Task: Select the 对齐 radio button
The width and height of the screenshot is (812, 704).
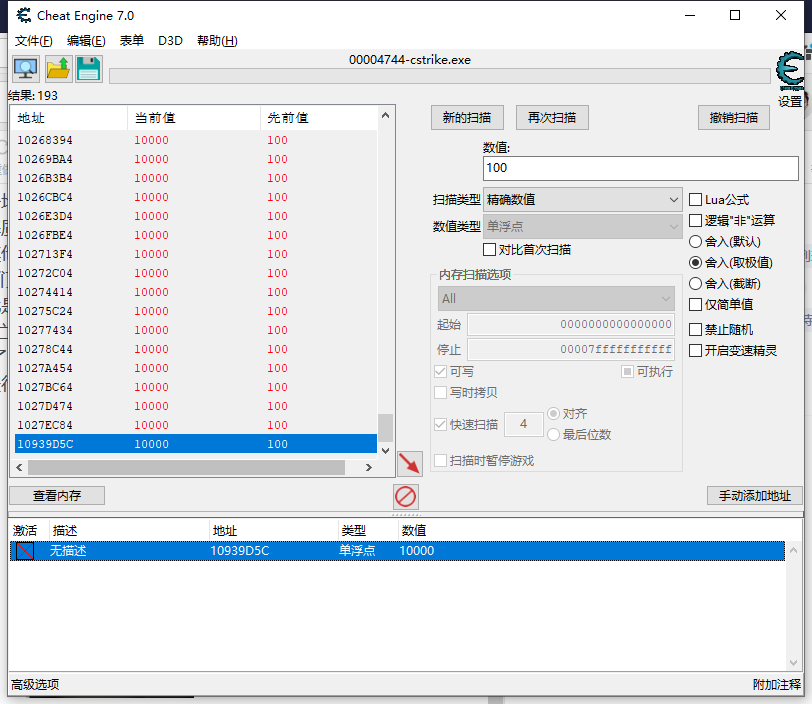Action: (x=554, y=413)
